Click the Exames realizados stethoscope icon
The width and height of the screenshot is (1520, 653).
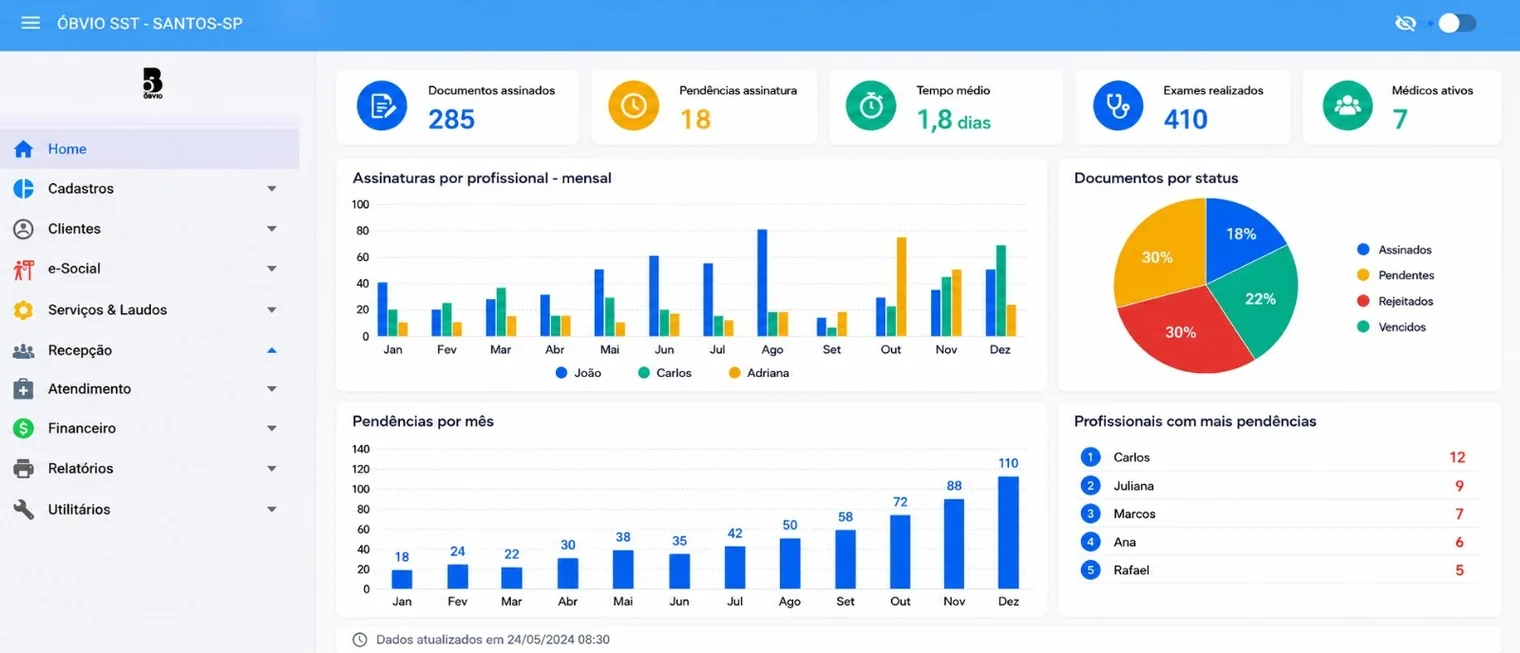click(1118, 106)
